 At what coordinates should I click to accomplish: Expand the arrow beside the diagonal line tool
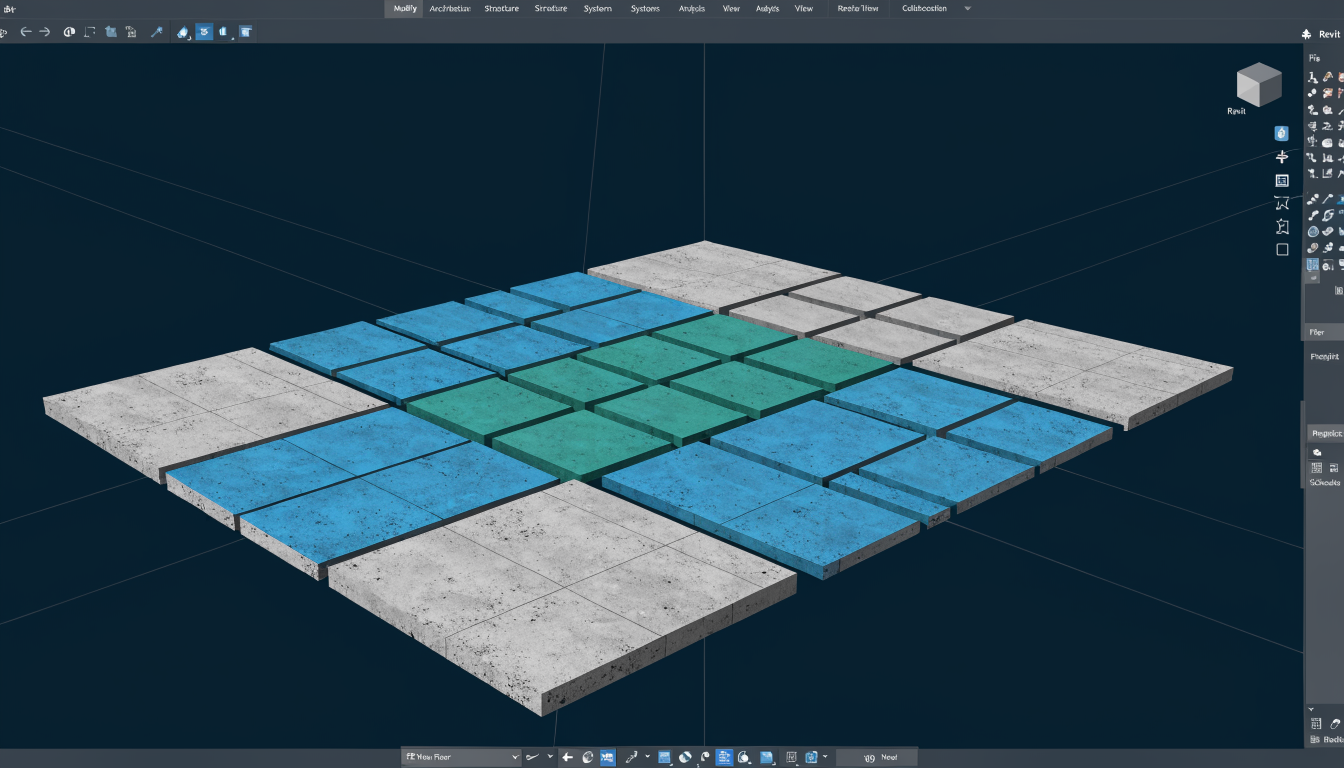(x=647, y=758)
